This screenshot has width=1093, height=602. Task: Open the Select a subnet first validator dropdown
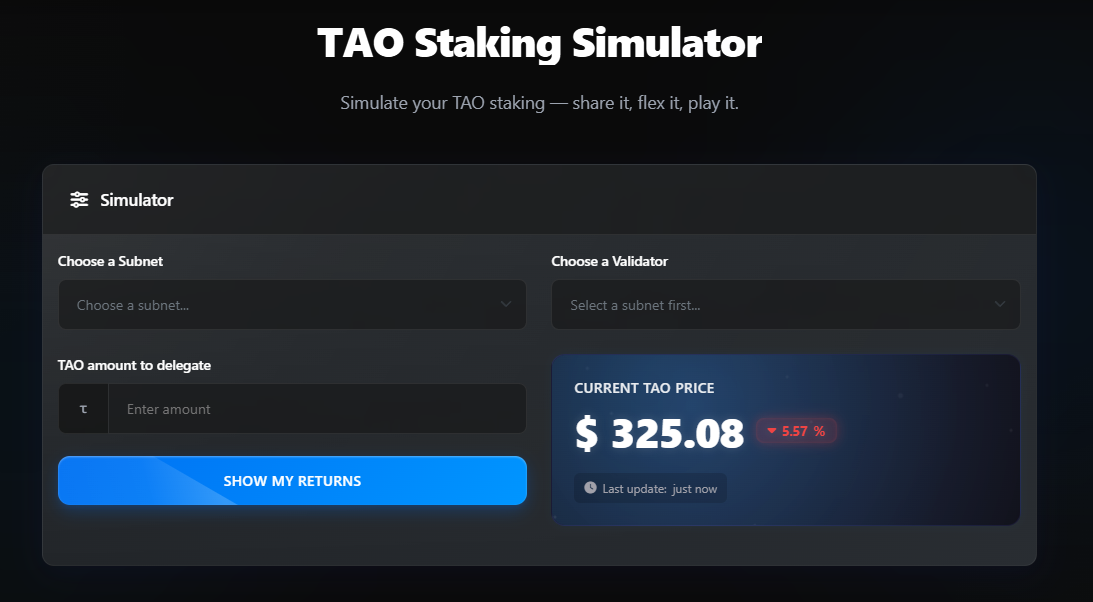point(786,304)
